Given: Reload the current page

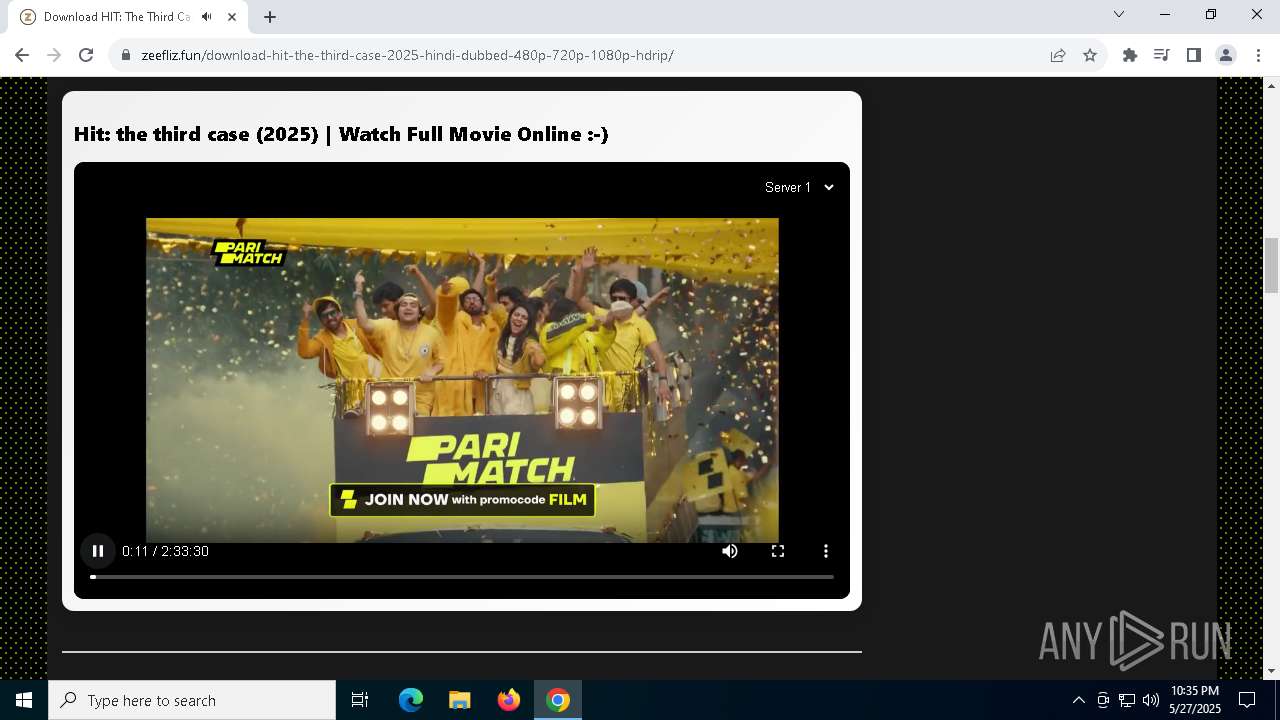Looking at the screenshot, I should pyautogui.click(x=86, y=55).
